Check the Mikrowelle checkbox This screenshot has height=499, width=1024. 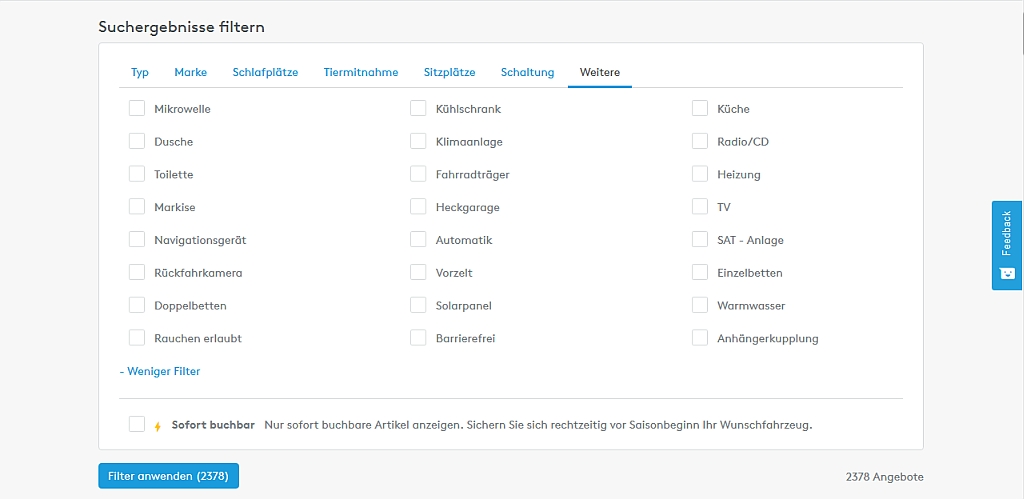coord(137,109)
